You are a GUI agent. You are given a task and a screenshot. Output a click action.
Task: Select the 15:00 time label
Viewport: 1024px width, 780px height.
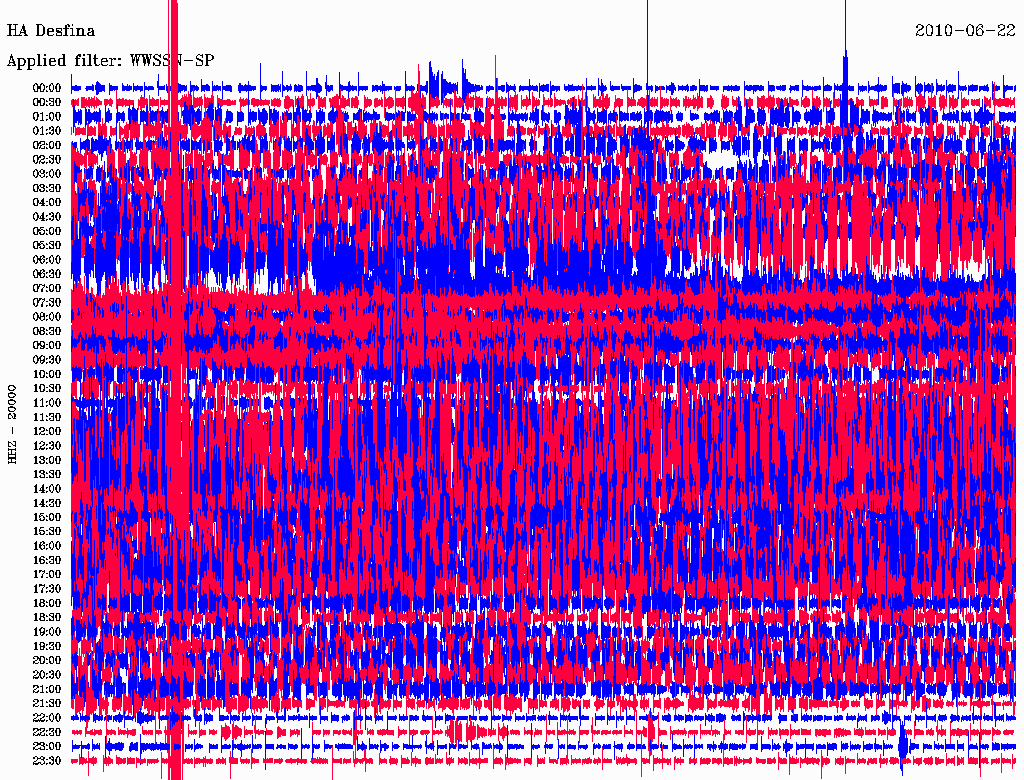tap(47, 517)
